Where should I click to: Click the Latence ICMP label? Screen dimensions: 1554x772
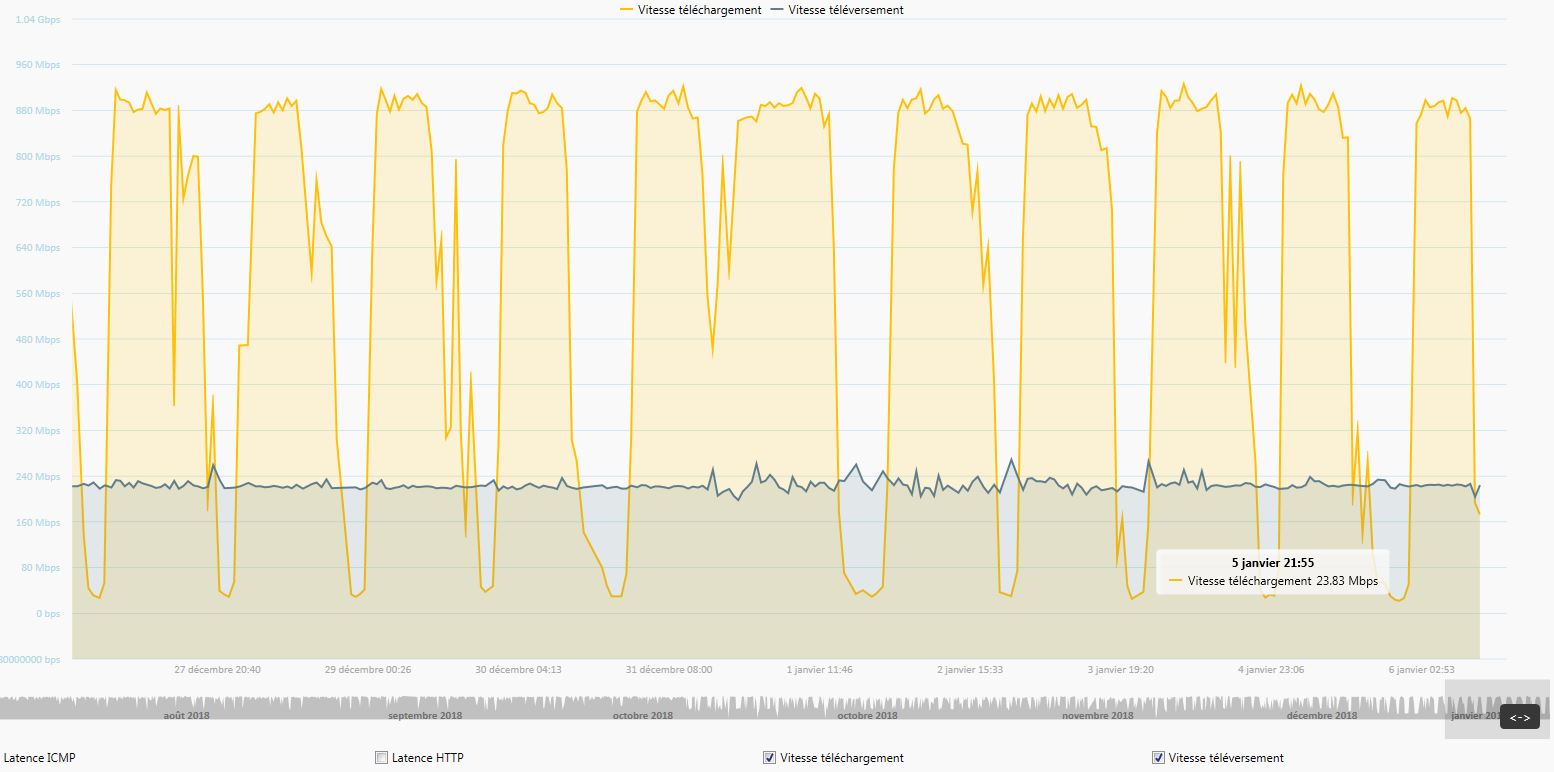(x=39, y=758)
